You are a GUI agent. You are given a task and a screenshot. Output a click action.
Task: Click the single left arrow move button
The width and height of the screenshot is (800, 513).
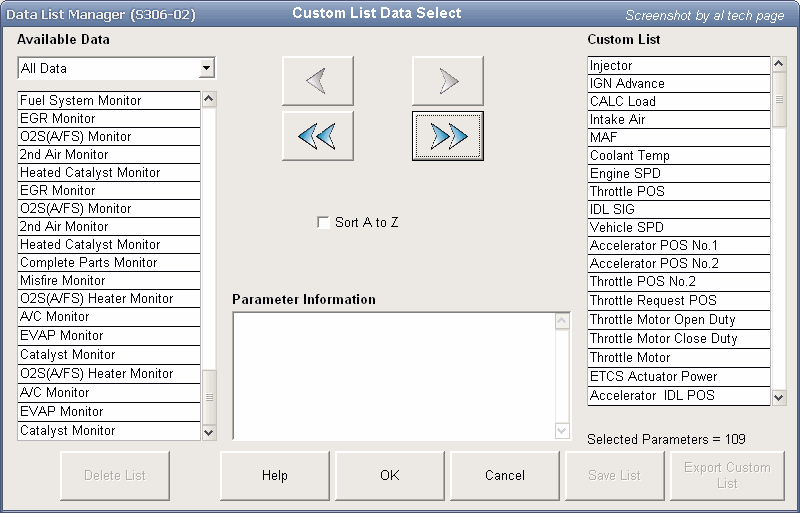click(317, 81)
